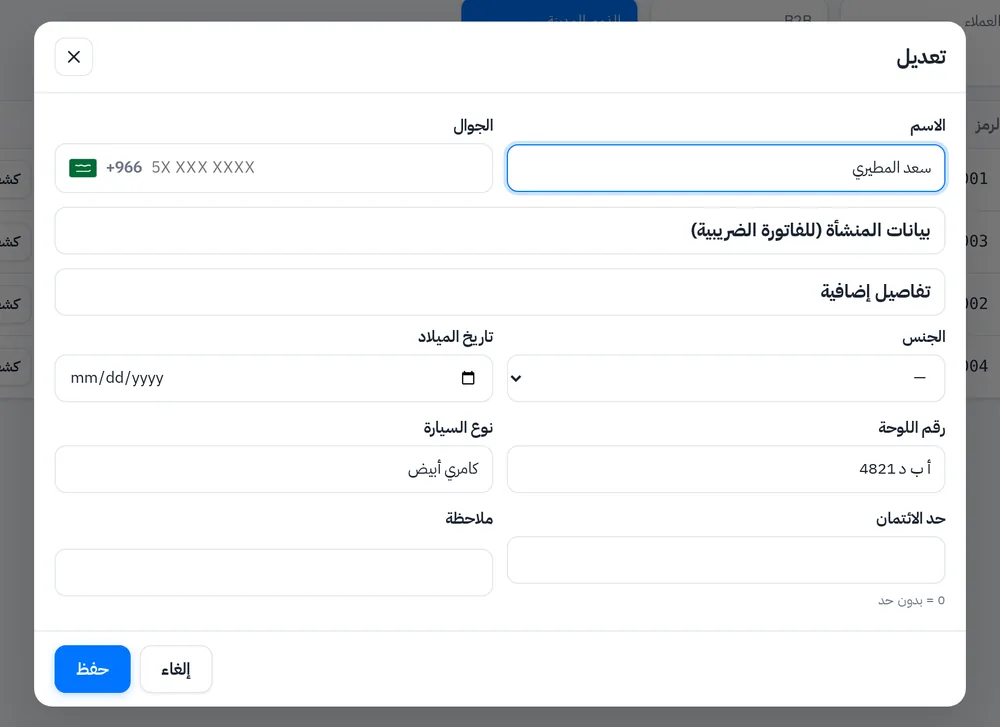
Task: Click the الجنس label
Action: pyautogui.click(x=923, y=337)
